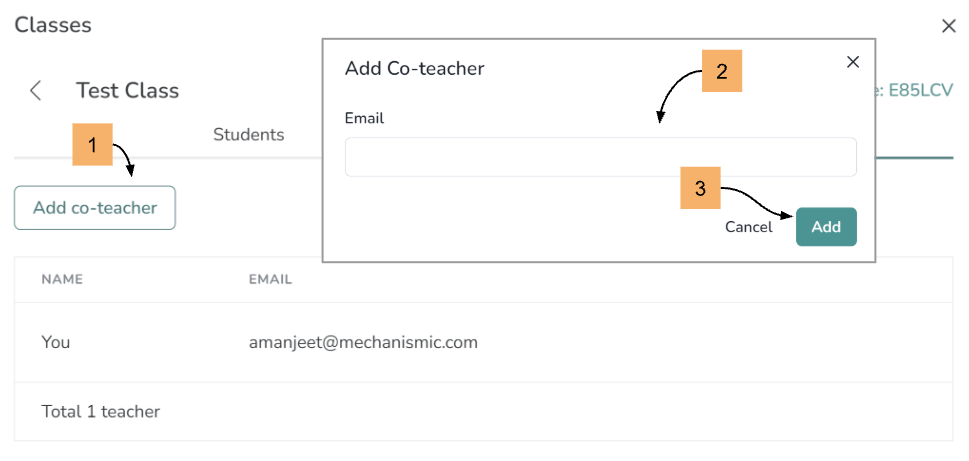Image resolution: width=969 pixels, height=461 pixels.
Task: Click the Add co-teacher button
Action: [95, 208]
